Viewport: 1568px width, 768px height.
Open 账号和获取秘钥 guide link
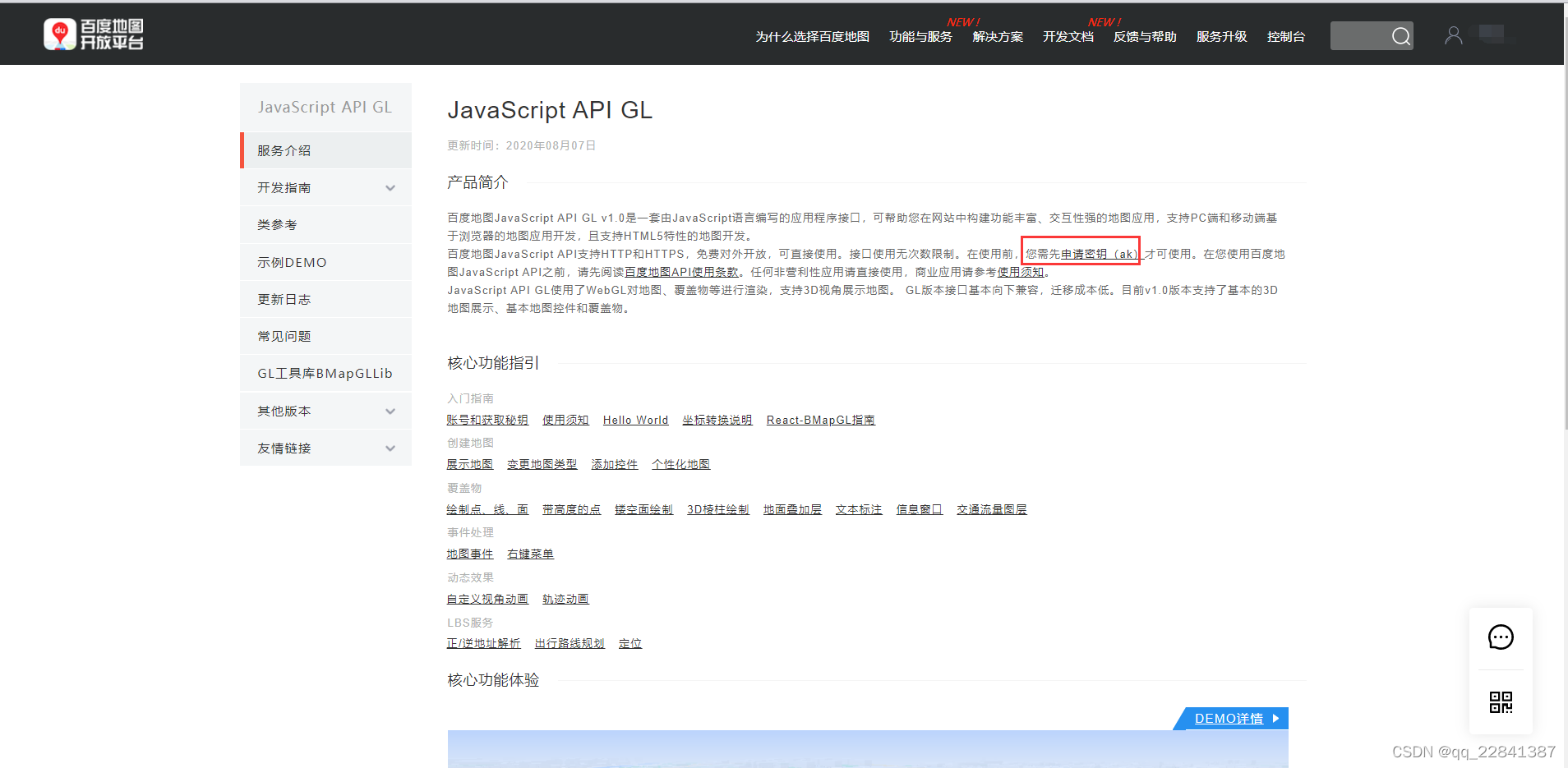[487, 420]
